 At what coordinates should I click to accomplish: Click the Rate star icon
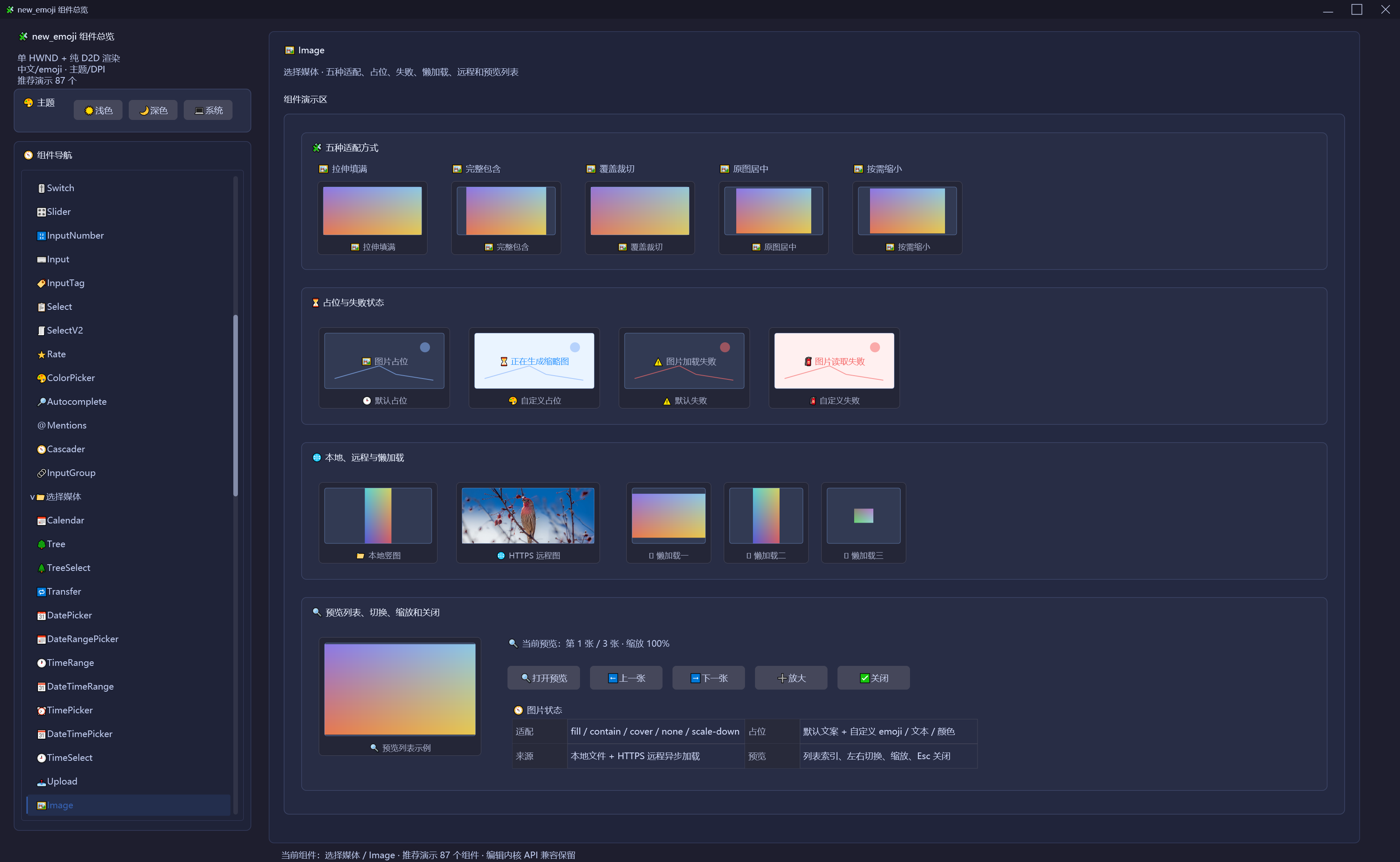pos(41,355)
